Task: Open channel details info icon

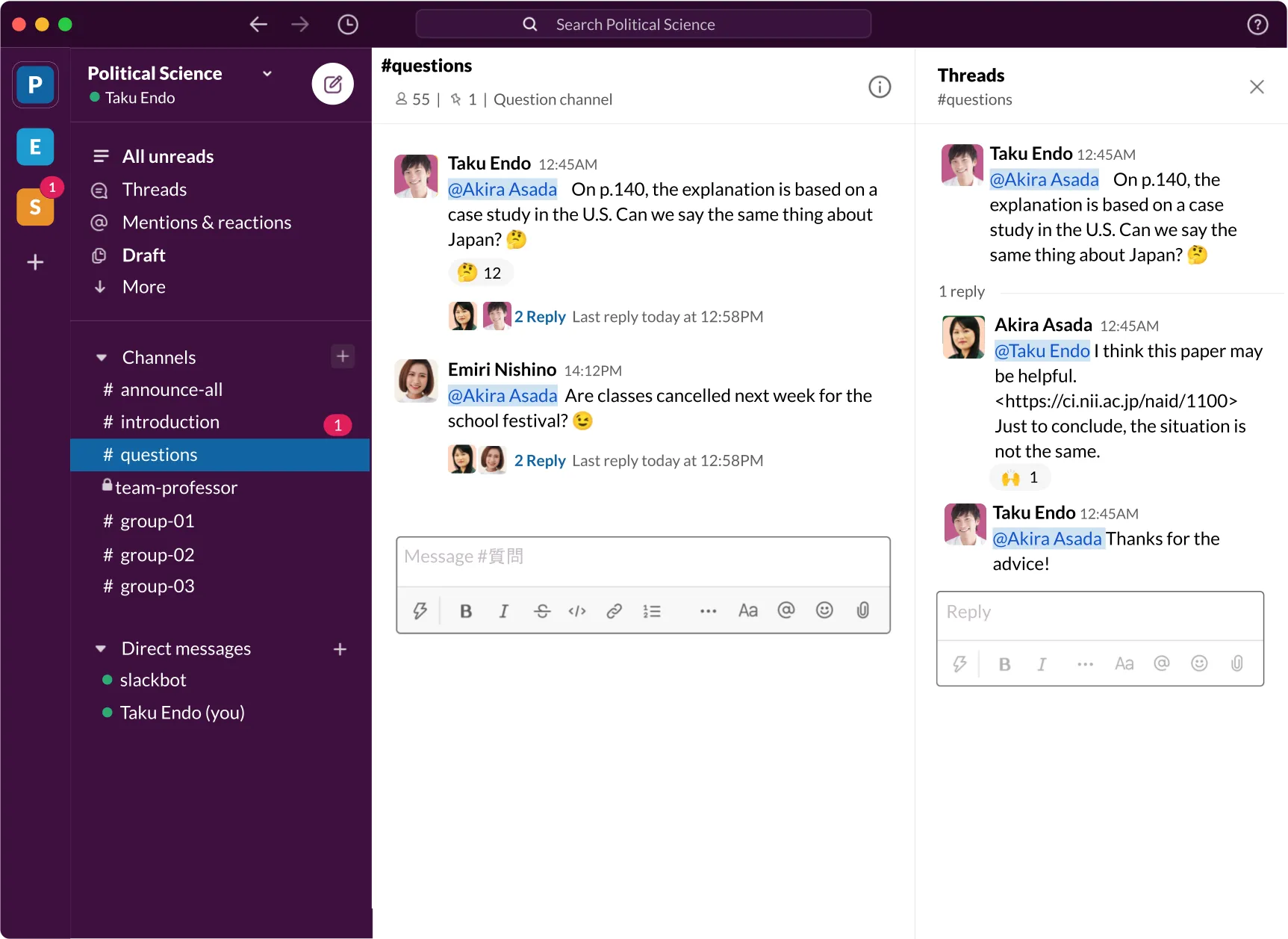Action: 880,87
